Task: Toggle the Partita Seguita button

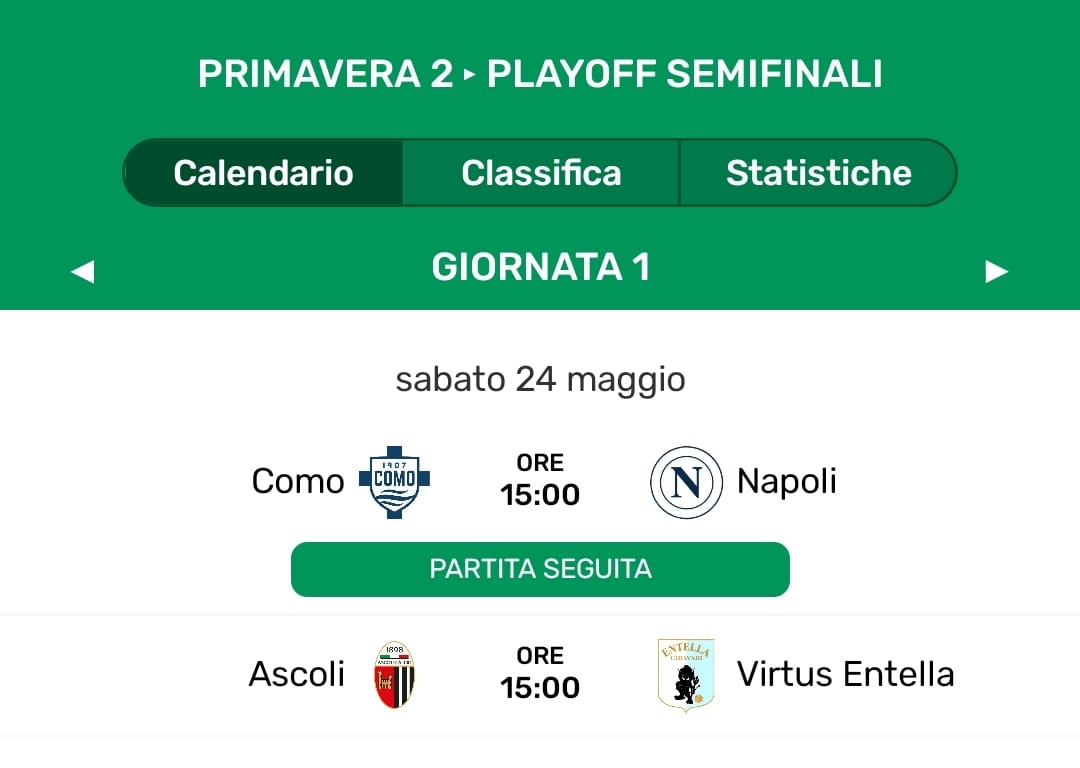Action: click(540, 569)
